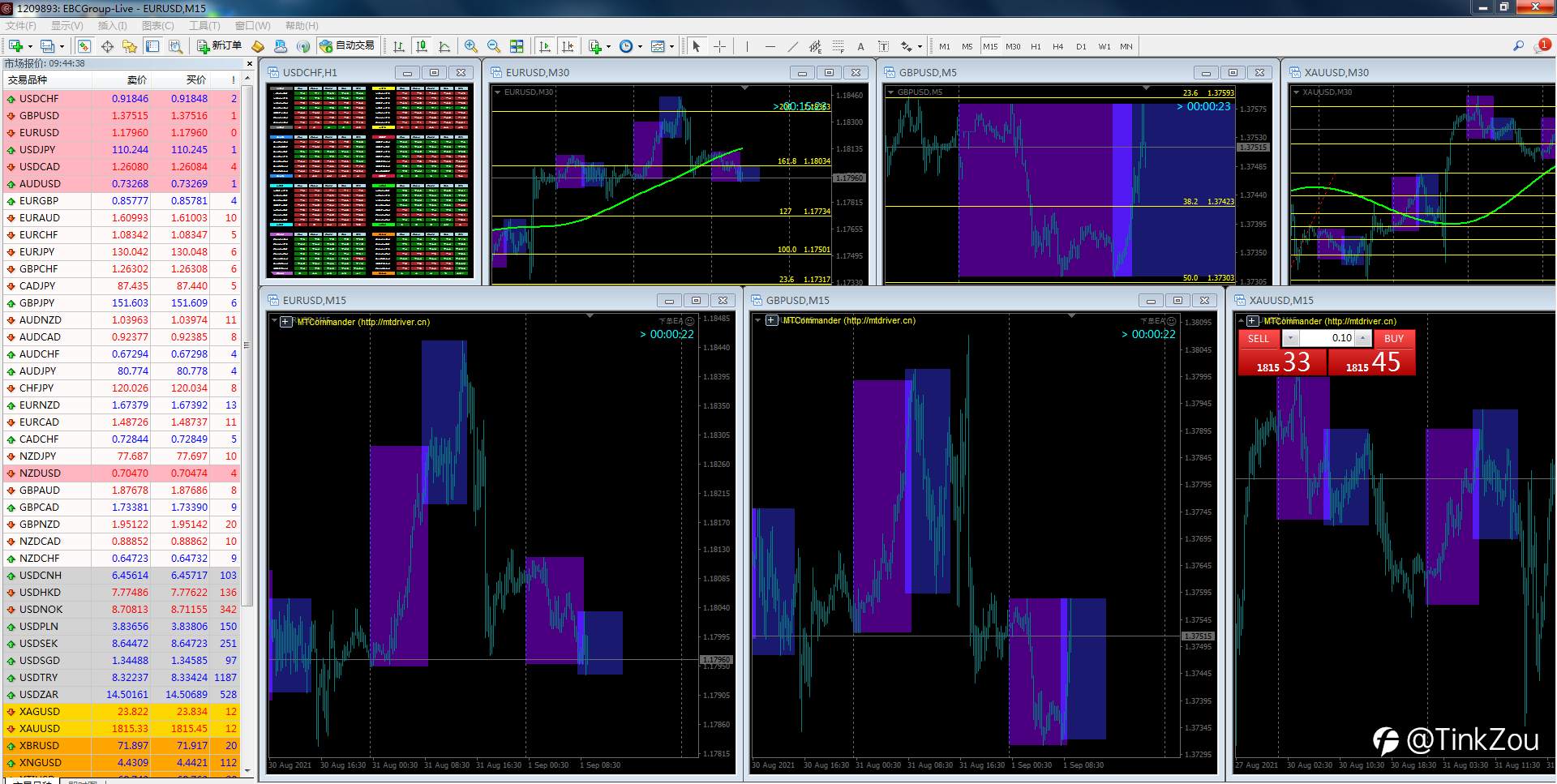Viewport: 1557px width, 784px height.
Task: Expand the periods dropdown arrow
Action: [640, 46]
